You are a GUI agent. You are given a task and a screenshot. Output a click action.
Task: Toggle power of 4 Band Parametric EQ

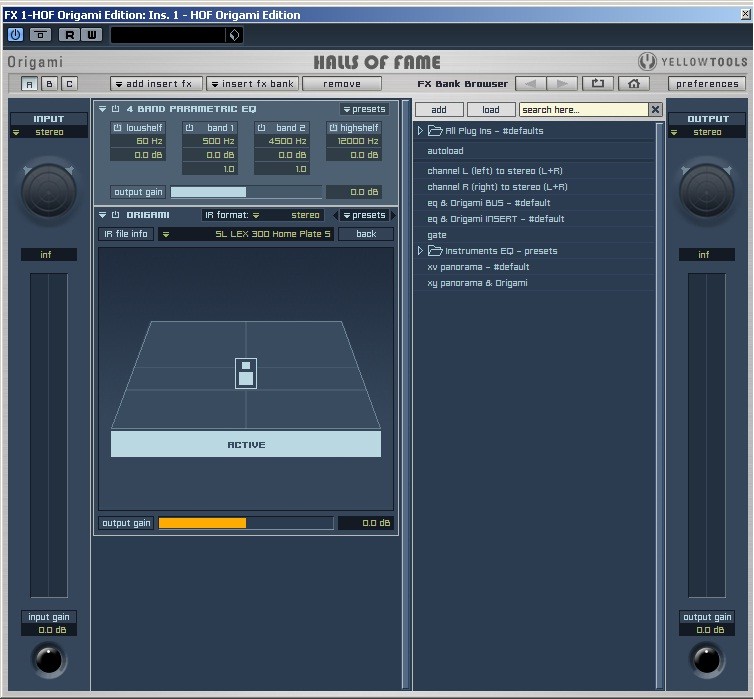pos(115,109)
